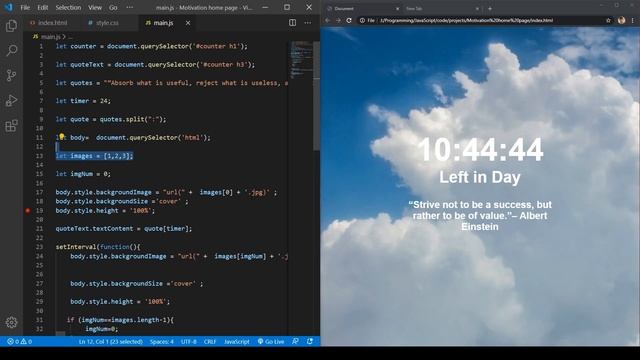Close the Document browser tab

(x=397, y=9)
